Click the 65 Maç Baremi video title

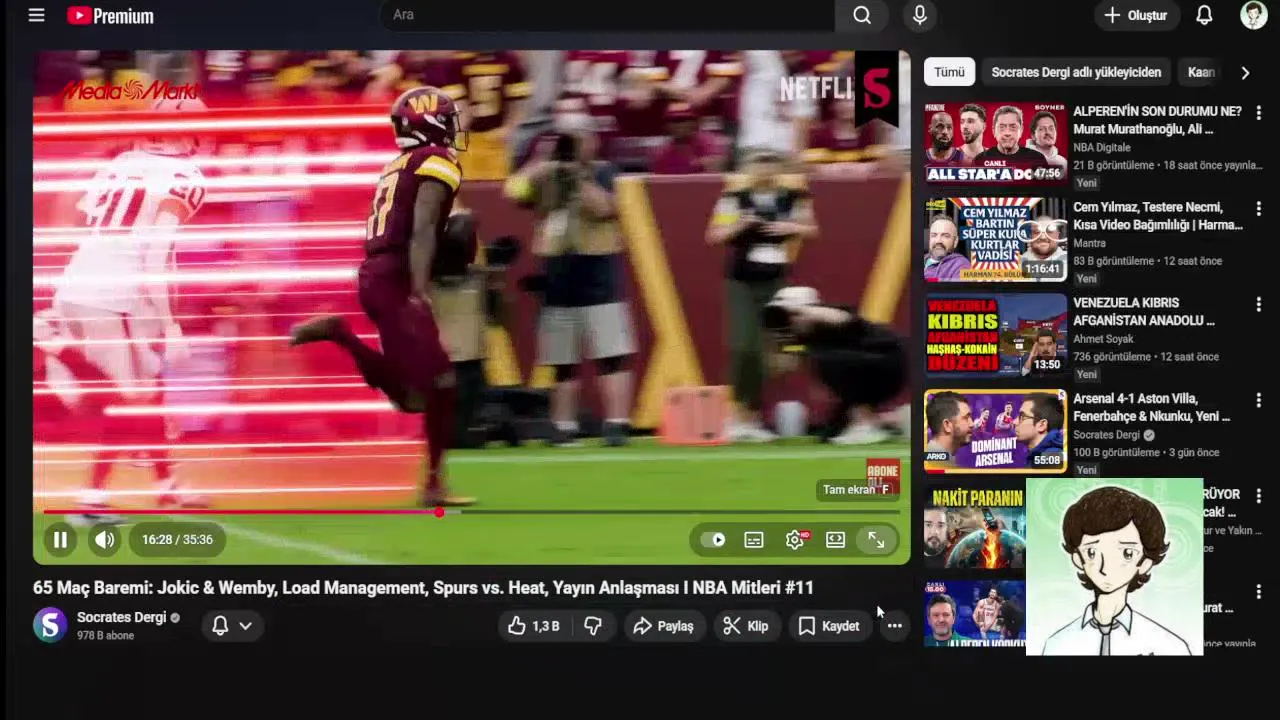pyautogui.click(x=423, y=588)
